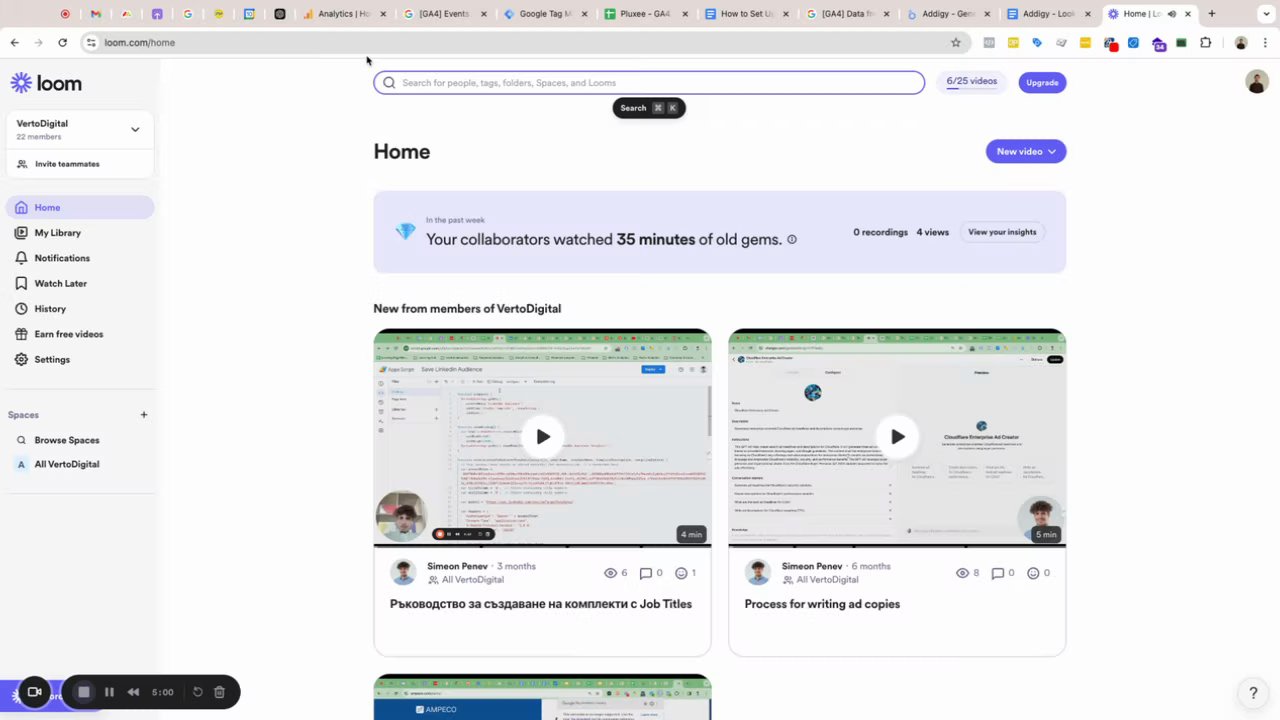Open the partially visible AMPECO video thumbnail
The width and height of the screenshot is (1280, 720).
point(542,697)
